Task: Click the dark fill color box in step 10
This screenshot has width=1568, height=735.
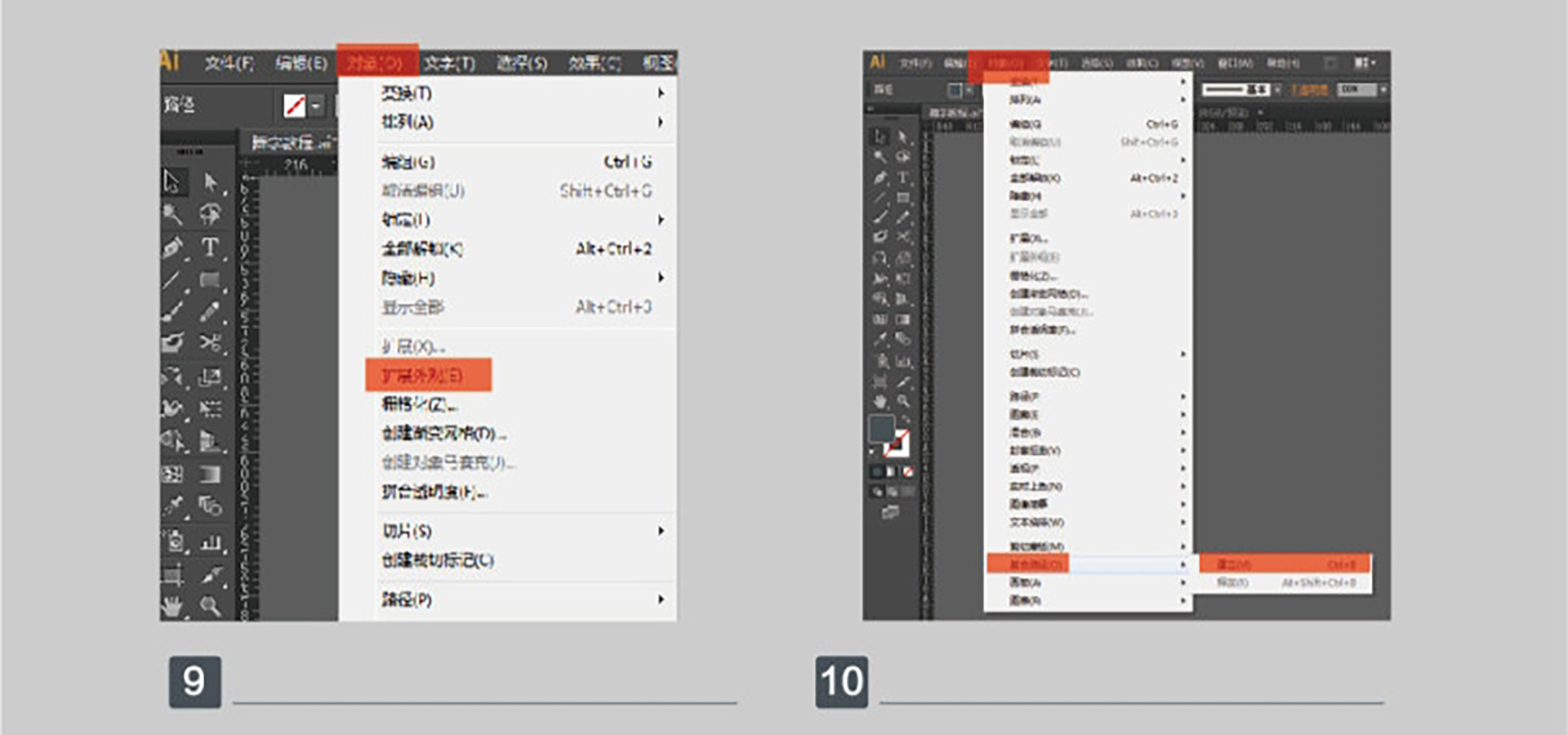Action: pyautogui.click(x=880, y=428)
